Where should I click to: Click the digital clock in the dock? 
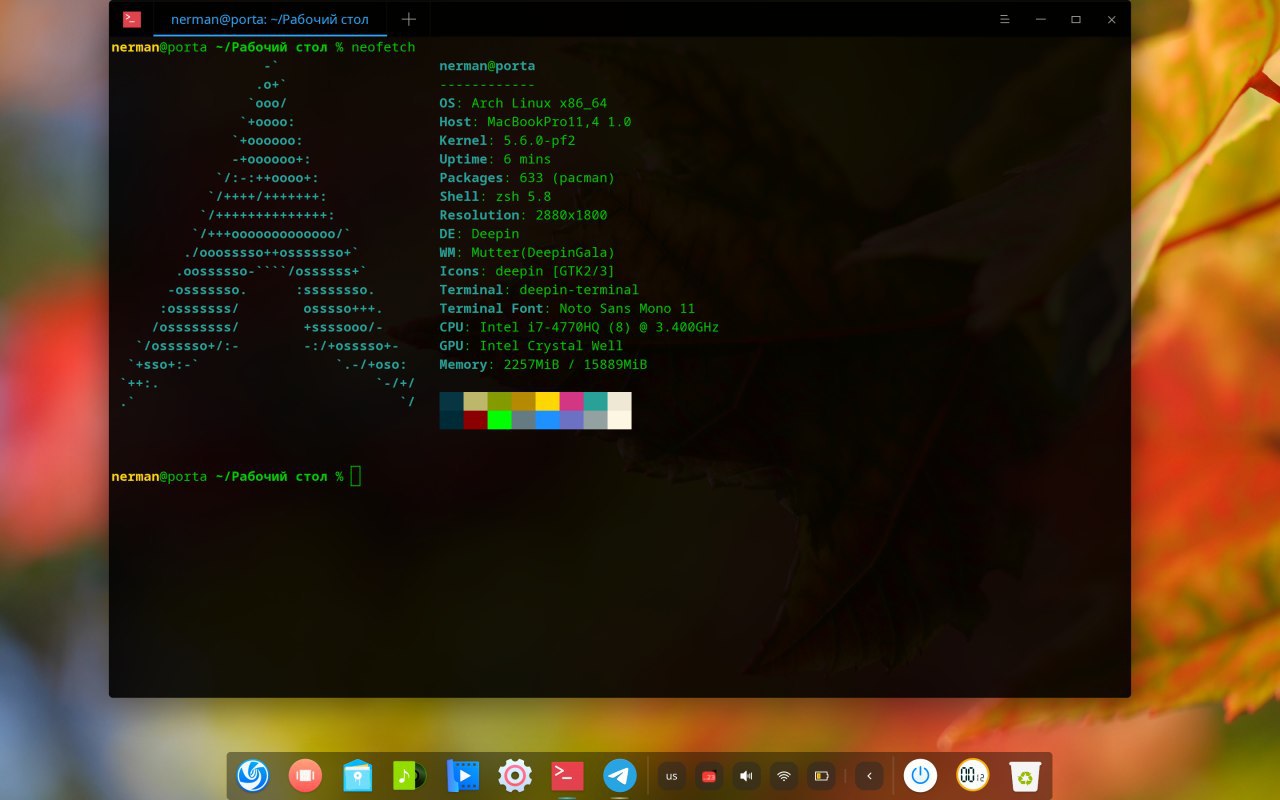pos(973,776)
